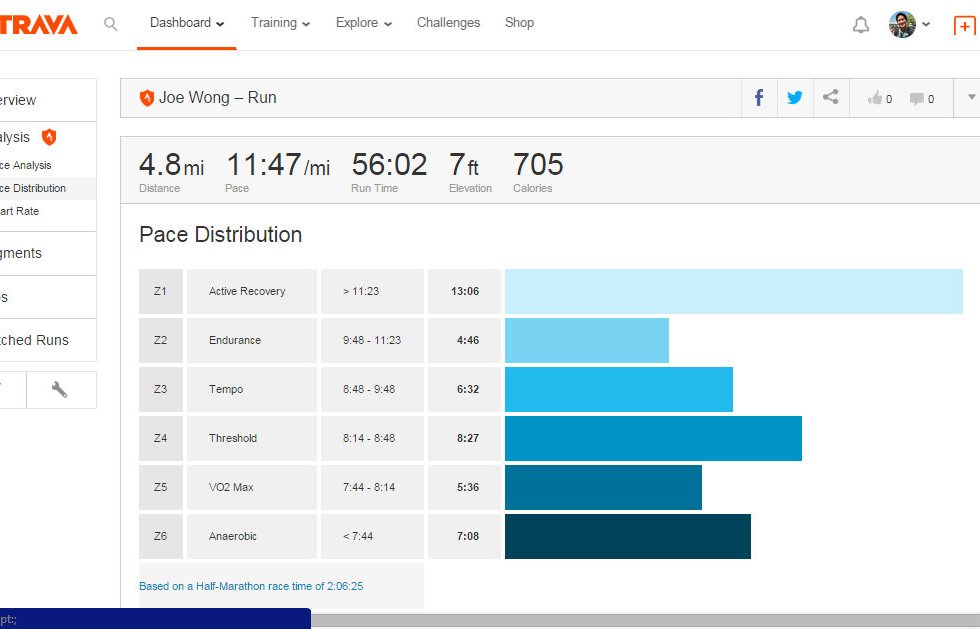Open the profile avatar menu
The width and height of the screenshot is (980, 629).
(909, 25)
